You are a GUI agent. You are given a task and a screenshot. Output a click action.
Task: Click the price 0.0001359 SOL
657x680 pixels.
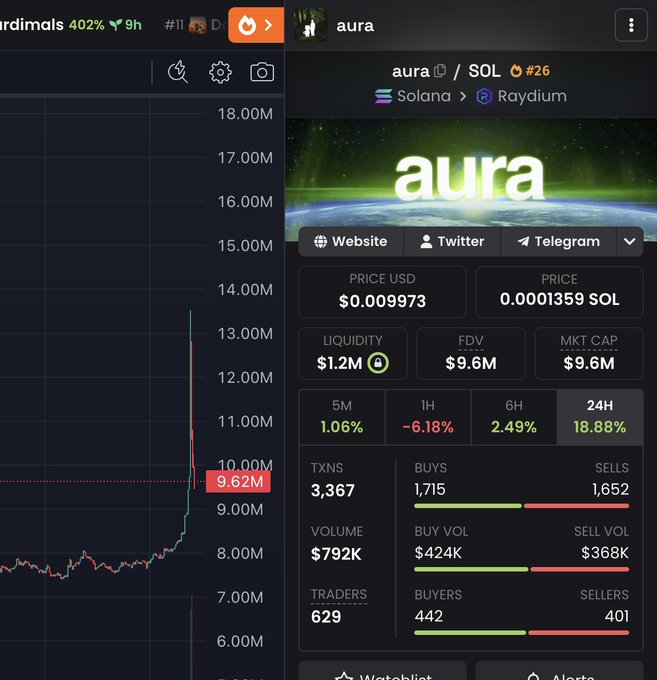click(559, 299)
